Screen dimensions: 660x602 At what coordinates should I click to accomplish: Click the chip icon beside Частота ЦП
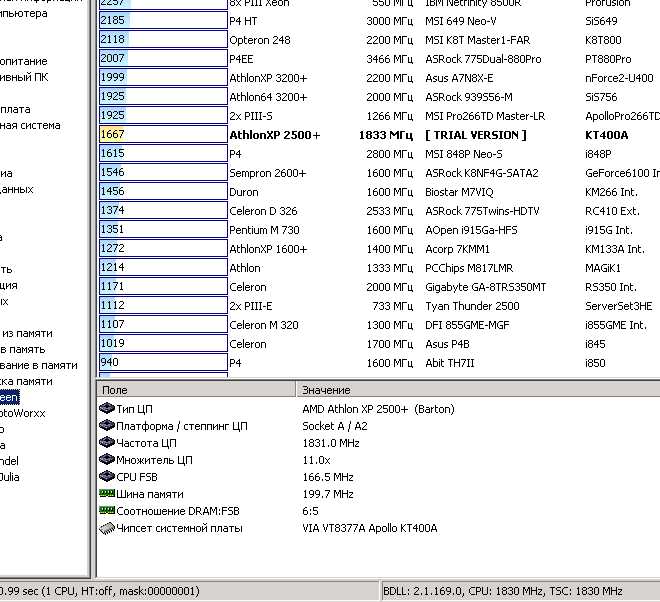click(x=107, y=442)
